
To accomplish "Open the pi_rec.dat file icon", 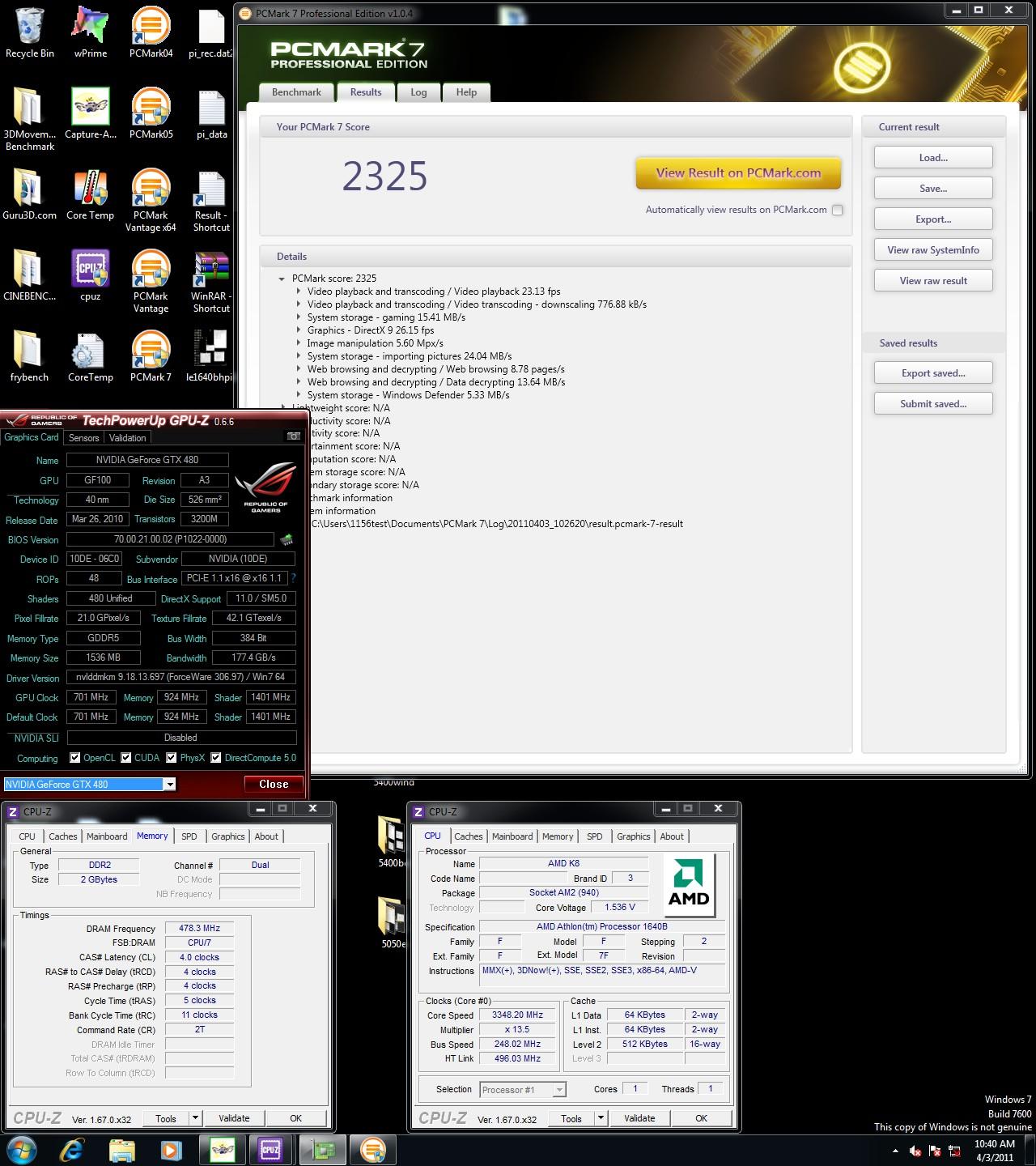I will pyautogui.click(x=211, y=32).
